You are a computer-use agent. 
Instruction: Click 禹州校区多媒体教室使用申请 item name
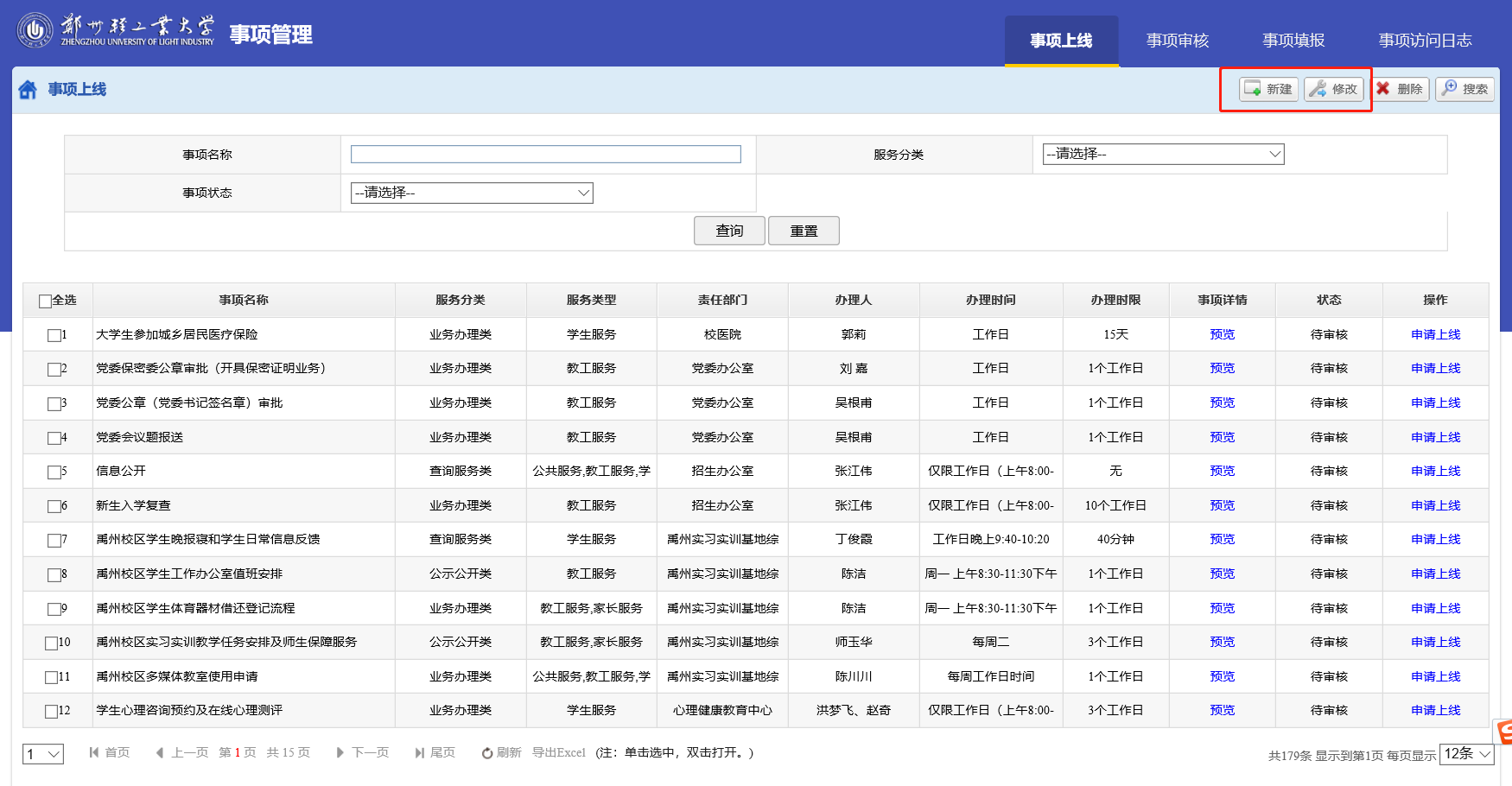177,676
